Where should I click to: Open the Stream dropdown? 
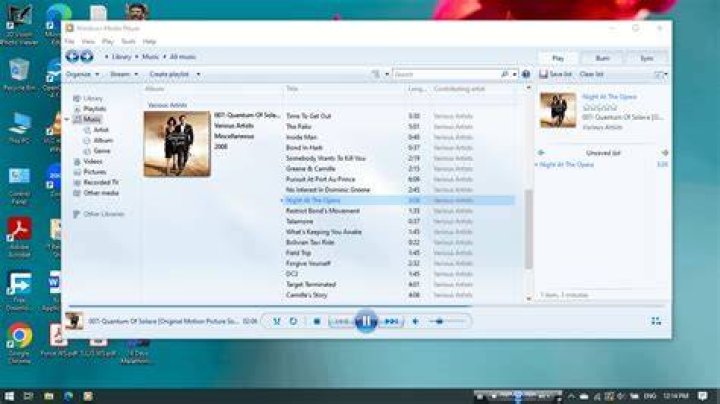124,74
